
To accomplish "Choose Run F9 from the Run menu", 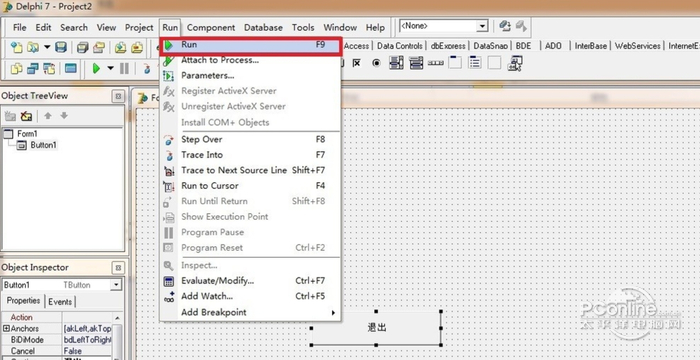I will tap(250, 45).
